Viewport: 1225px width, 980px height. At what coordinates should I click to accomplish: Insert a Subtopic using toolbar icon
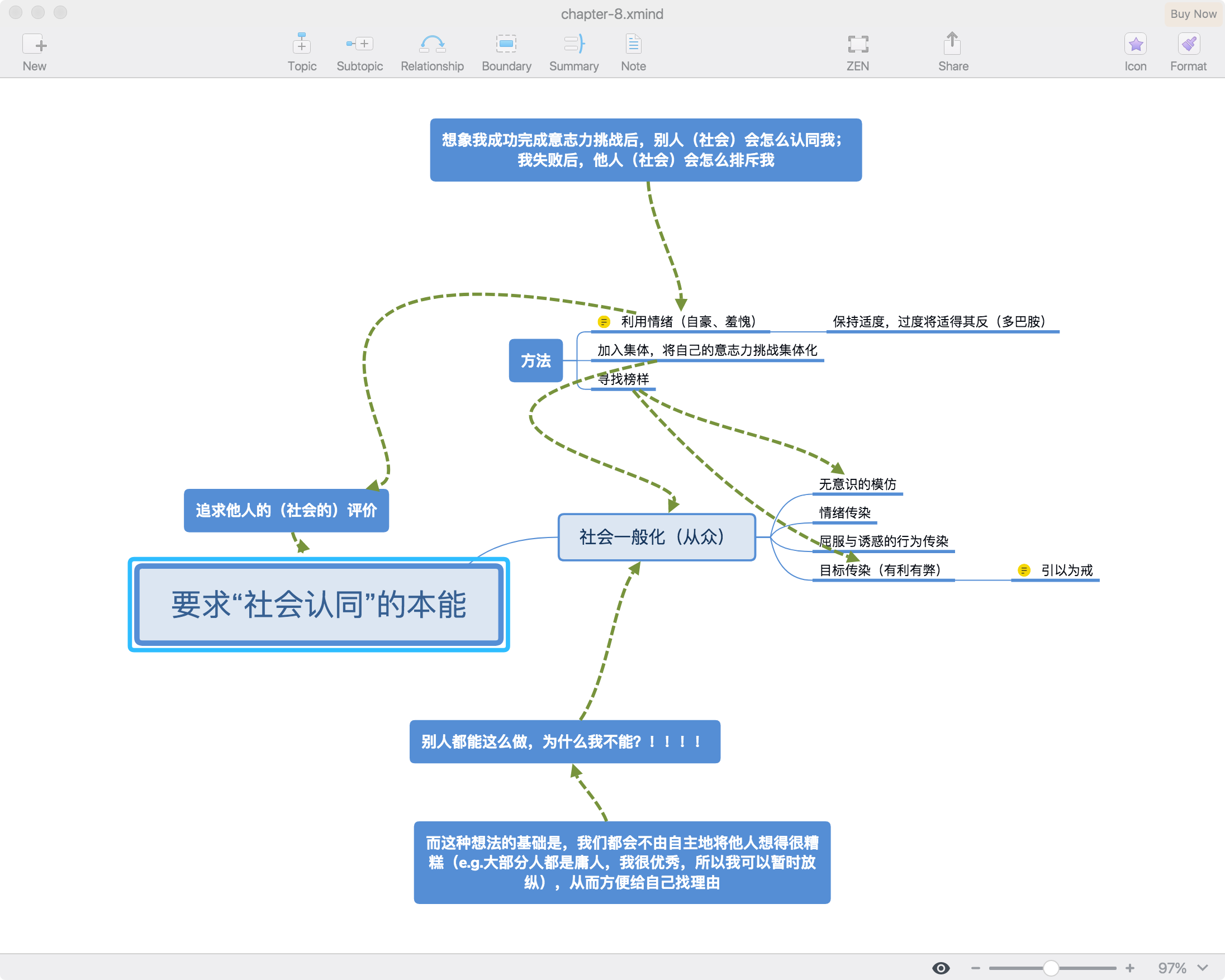click(x=359, y=44)
